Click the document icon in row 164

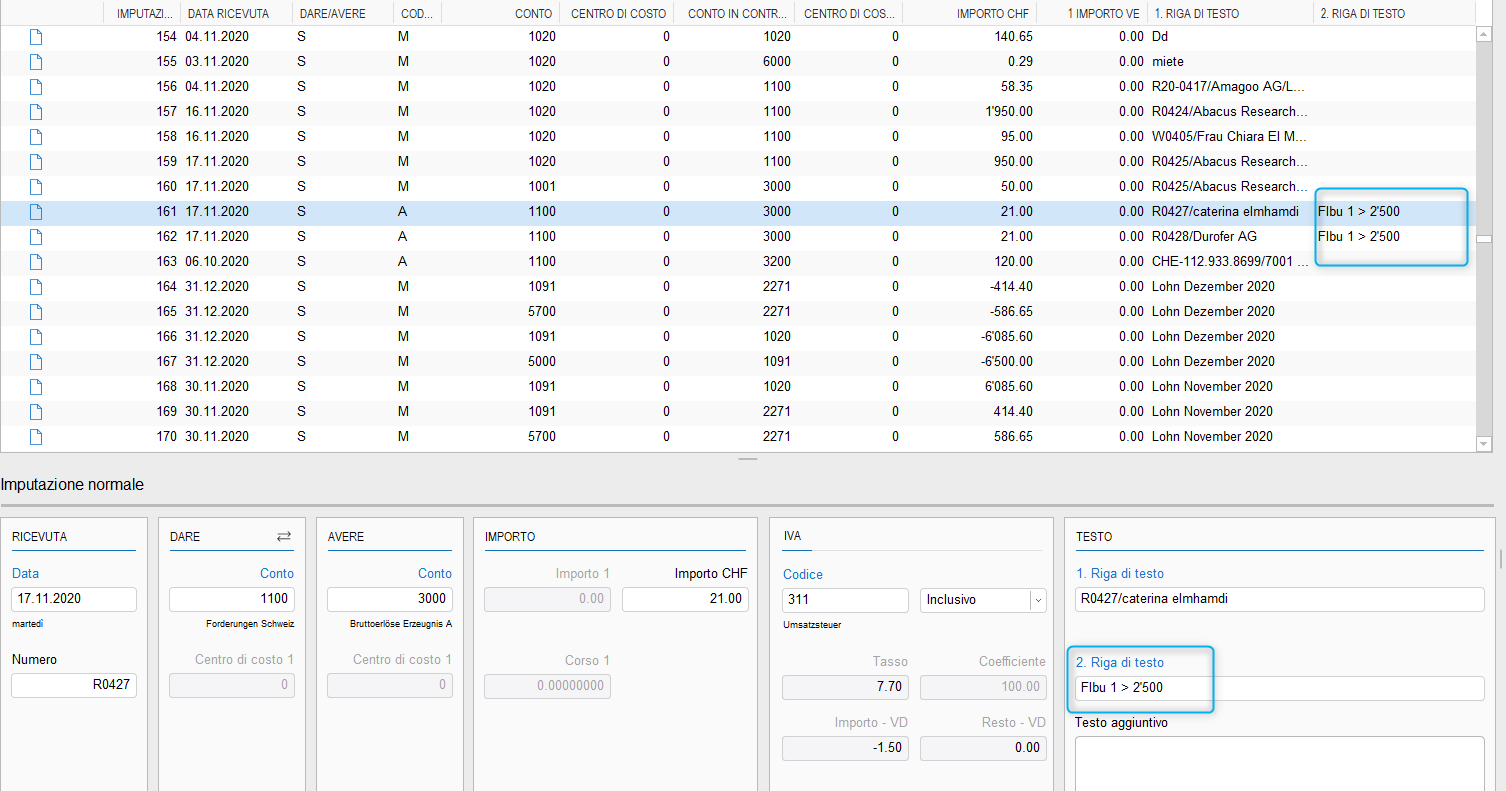coord(36,286)
